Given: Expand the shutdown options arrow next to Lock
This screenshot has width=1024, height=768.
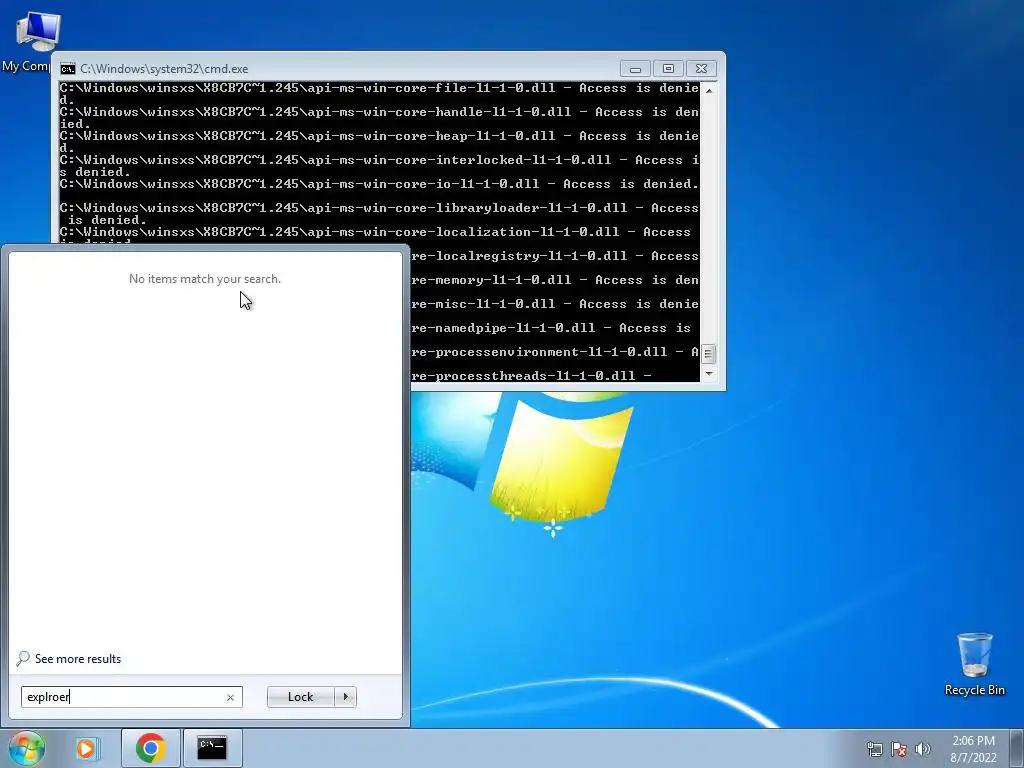Looking at the screenshot, I should [x=345, y=697].
